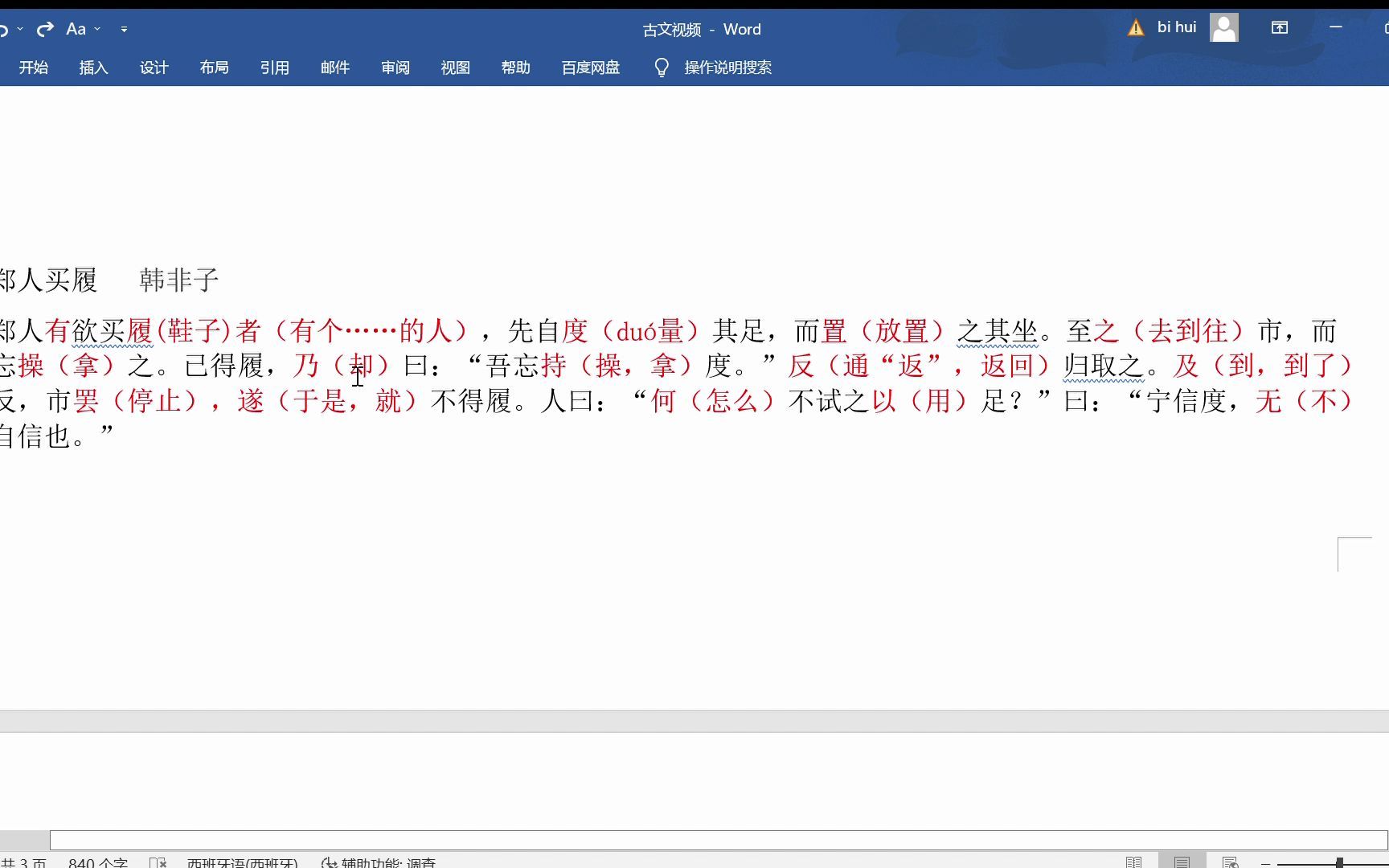Open the 帮助 ribbon tab
This screenshot has height=868, width=1389.
[x=515, y=68]
